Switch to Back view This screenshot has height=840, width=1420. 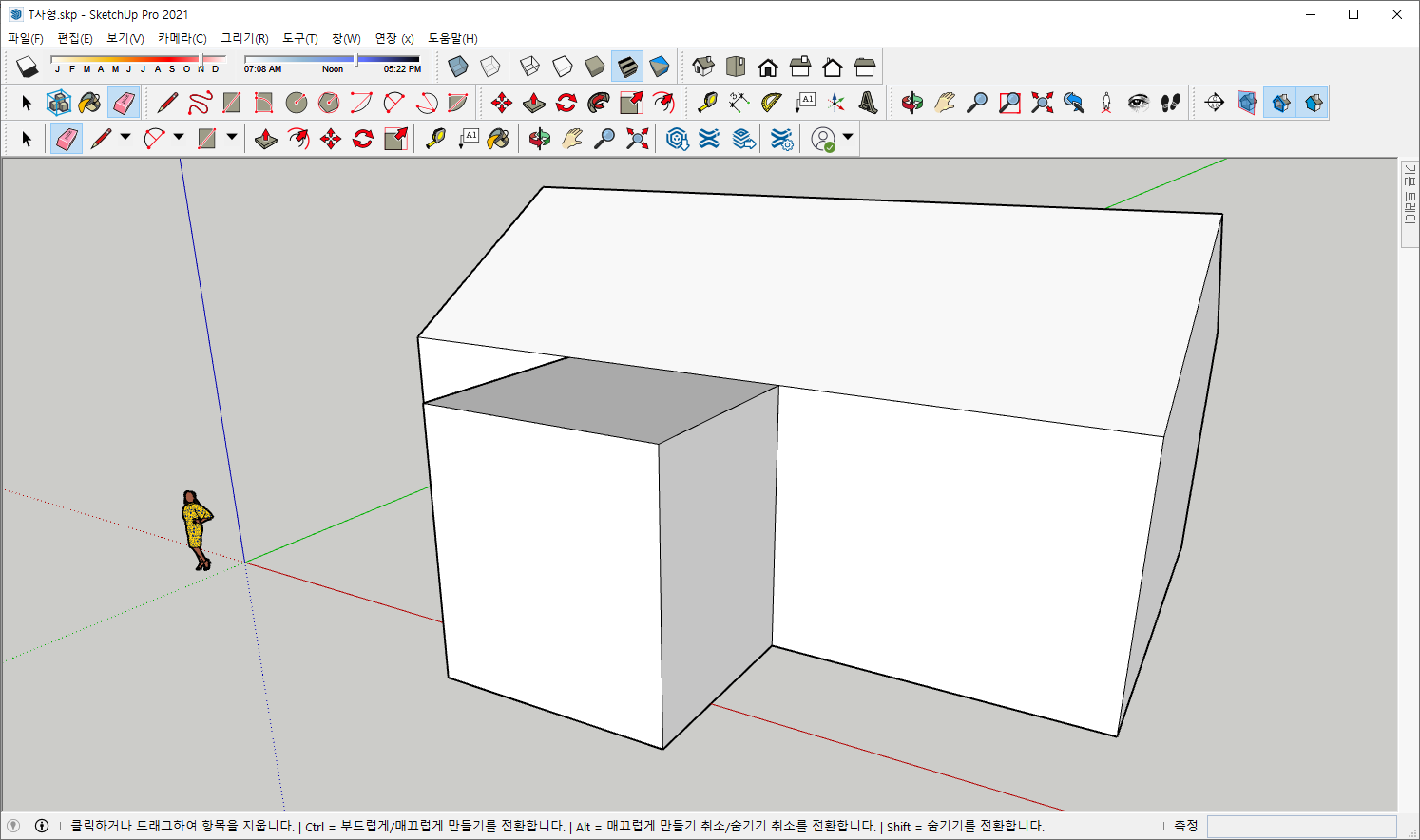(x=833, y=67)
